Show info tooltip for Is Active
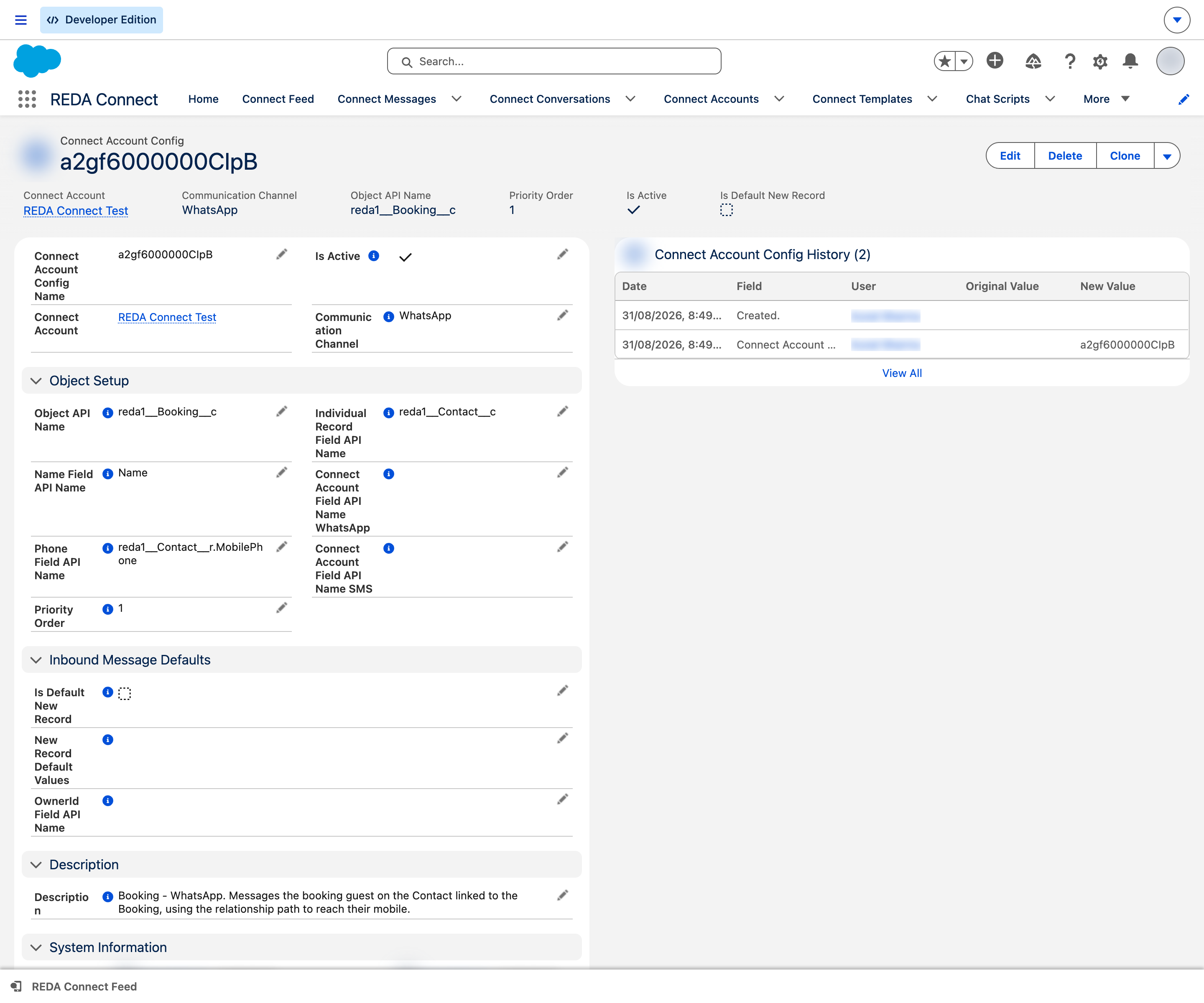Viewport: 1204px width, 1003px height. (x=374, y=256)
